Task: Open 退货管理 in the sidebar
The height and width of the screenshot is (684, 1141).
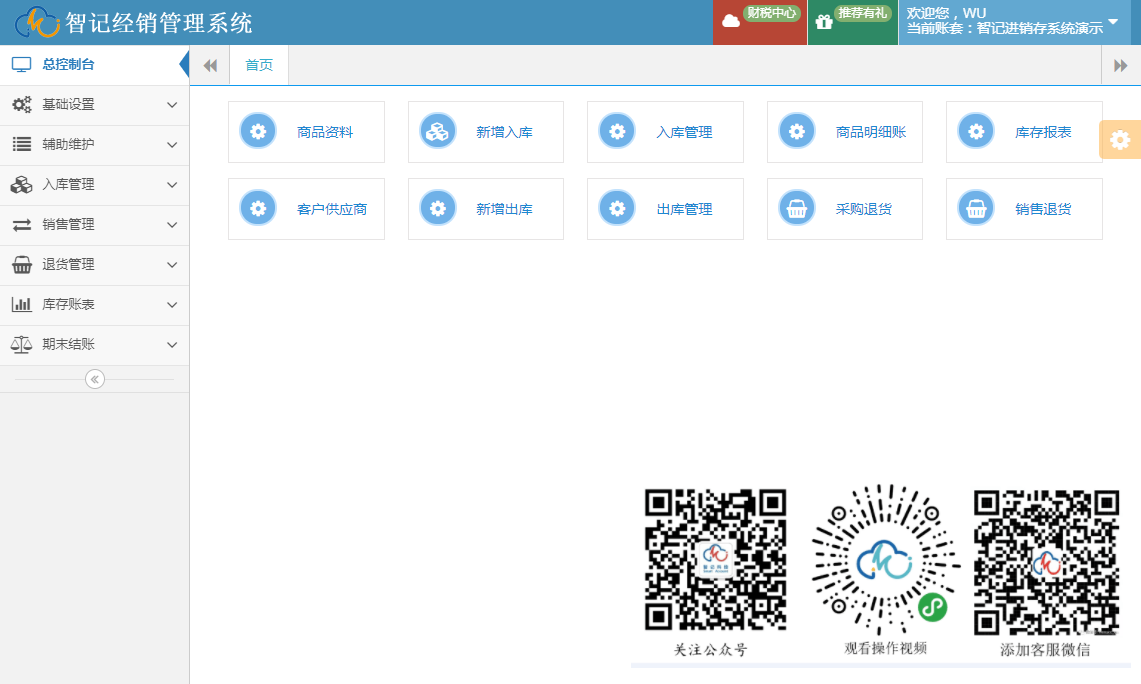Action: coord(95,265)
